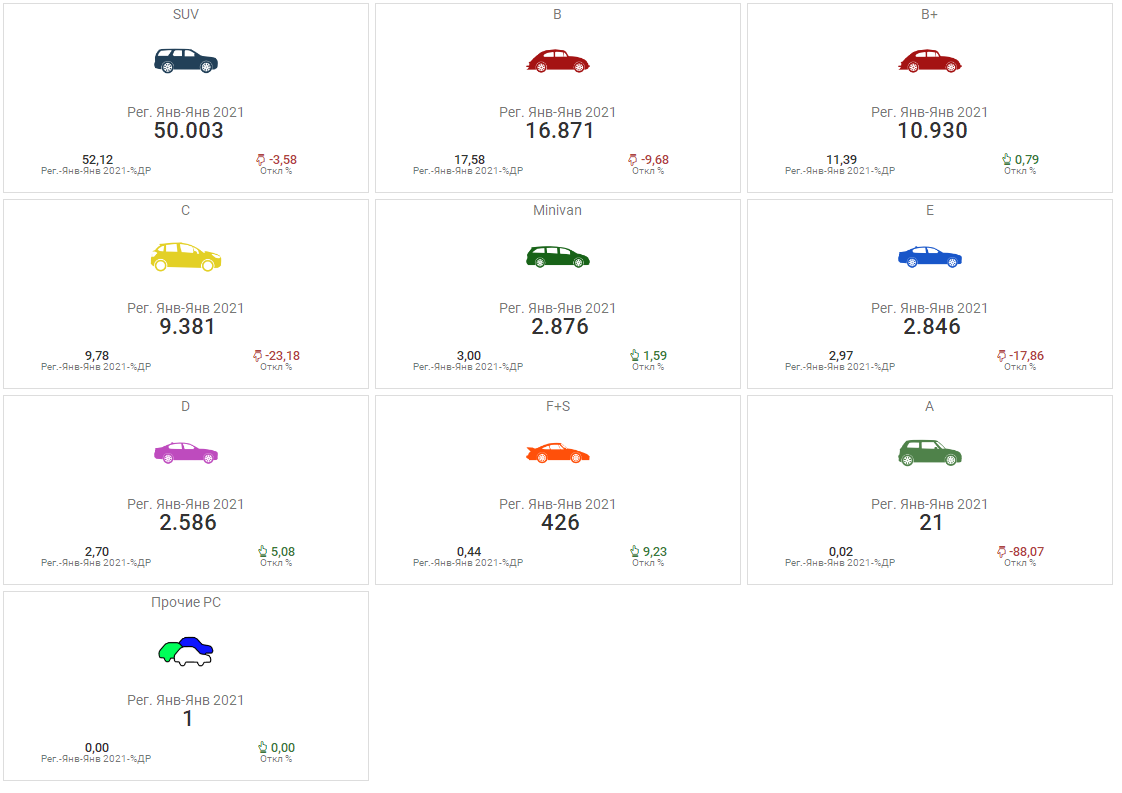Click the red down indicator beside -88,07
1122x793 pixels.
(x=1002, y=552)
